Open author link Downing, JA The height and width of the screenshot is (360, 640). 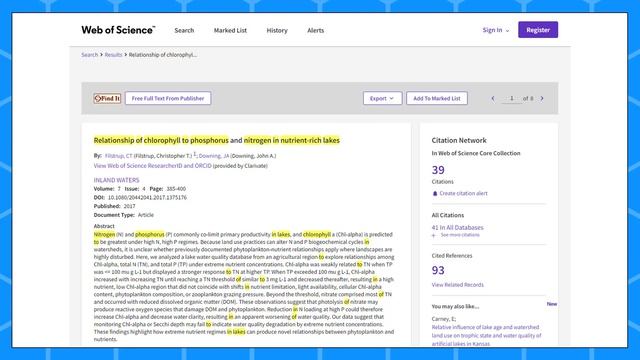point(214,156)
